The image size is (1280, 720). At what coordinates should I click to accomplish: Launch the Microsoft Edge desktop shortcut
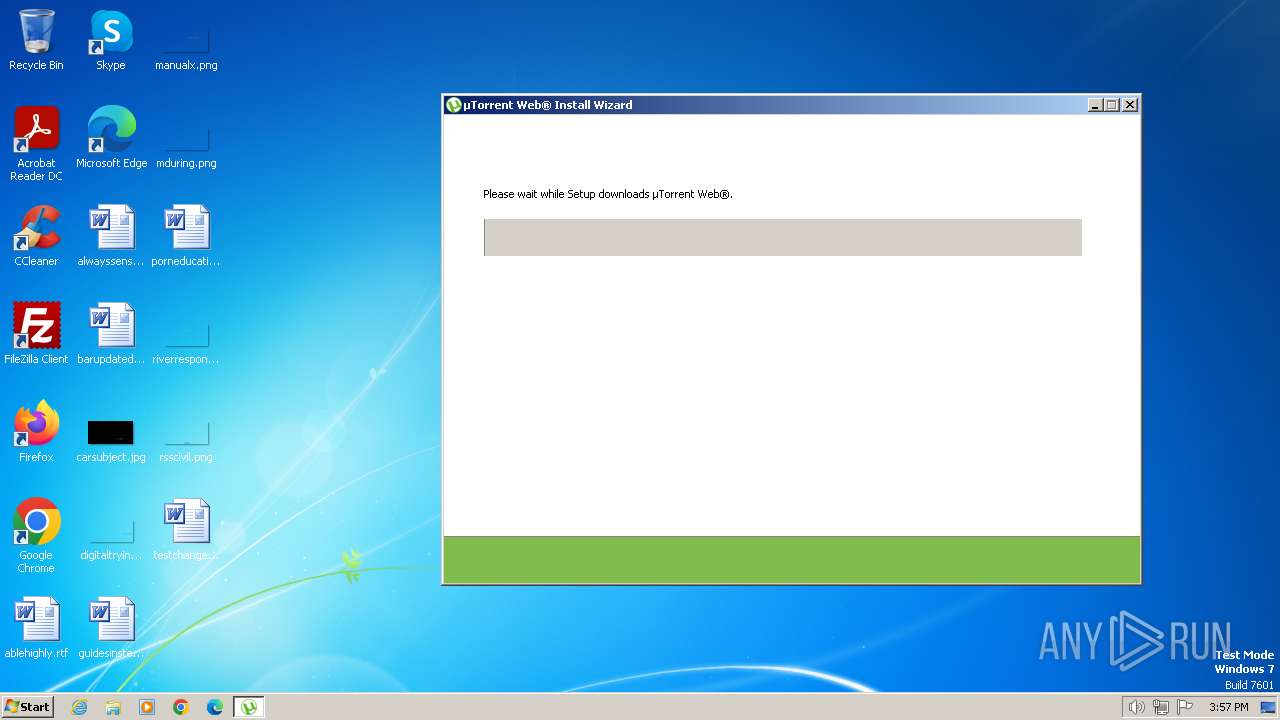click(x=111, y=138)
